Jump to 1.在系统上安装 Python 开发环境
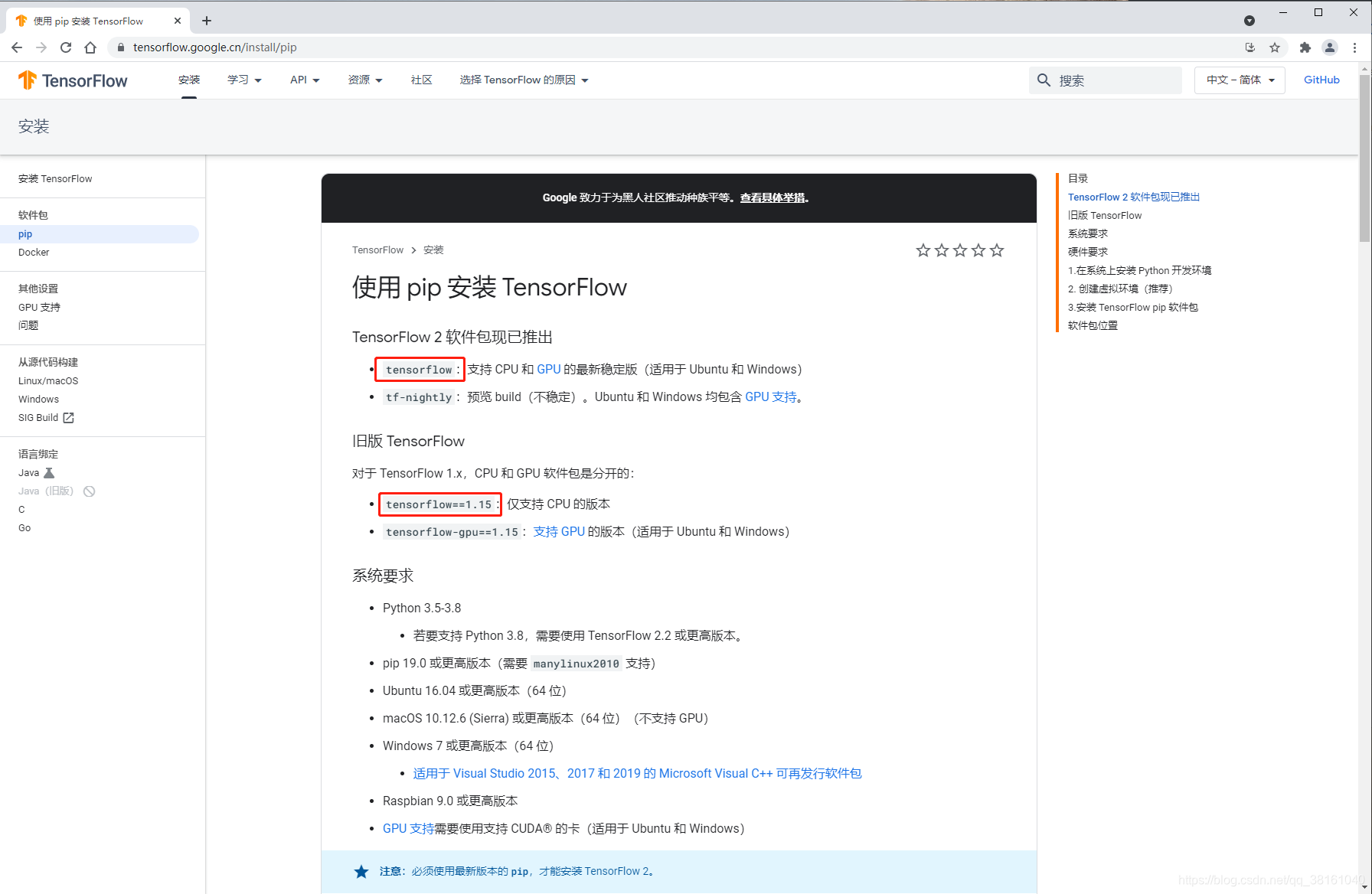This screenshot has width=1372, height=894. [1139, 270]
